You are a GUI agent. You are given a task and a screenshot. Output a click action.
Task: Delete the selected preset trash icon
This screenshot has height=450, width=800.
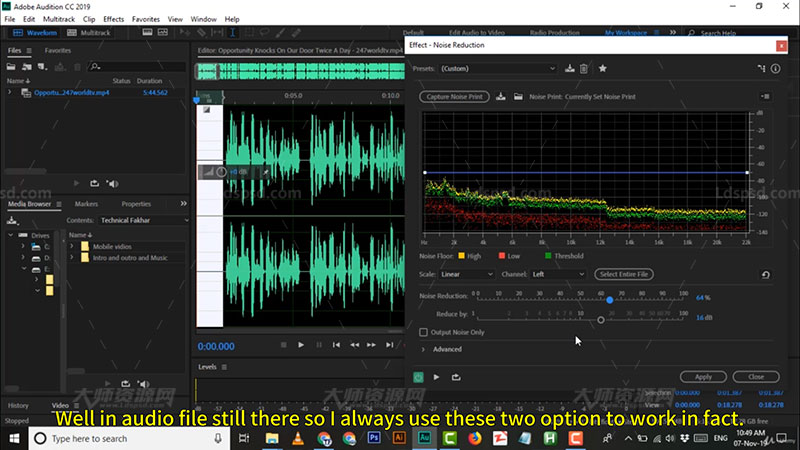[584, 68]
